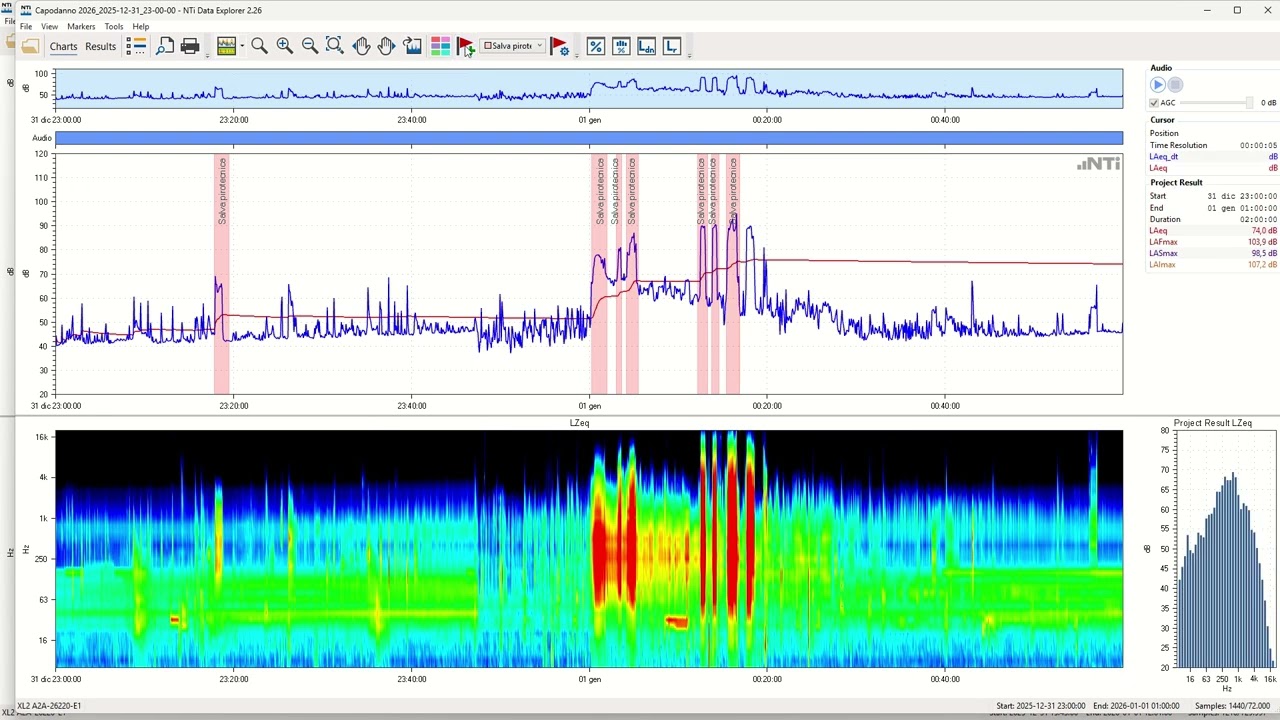Screen dimensions: 1280x720
Task: Open the color grid layout icon
Action: [x=440, y=46]
